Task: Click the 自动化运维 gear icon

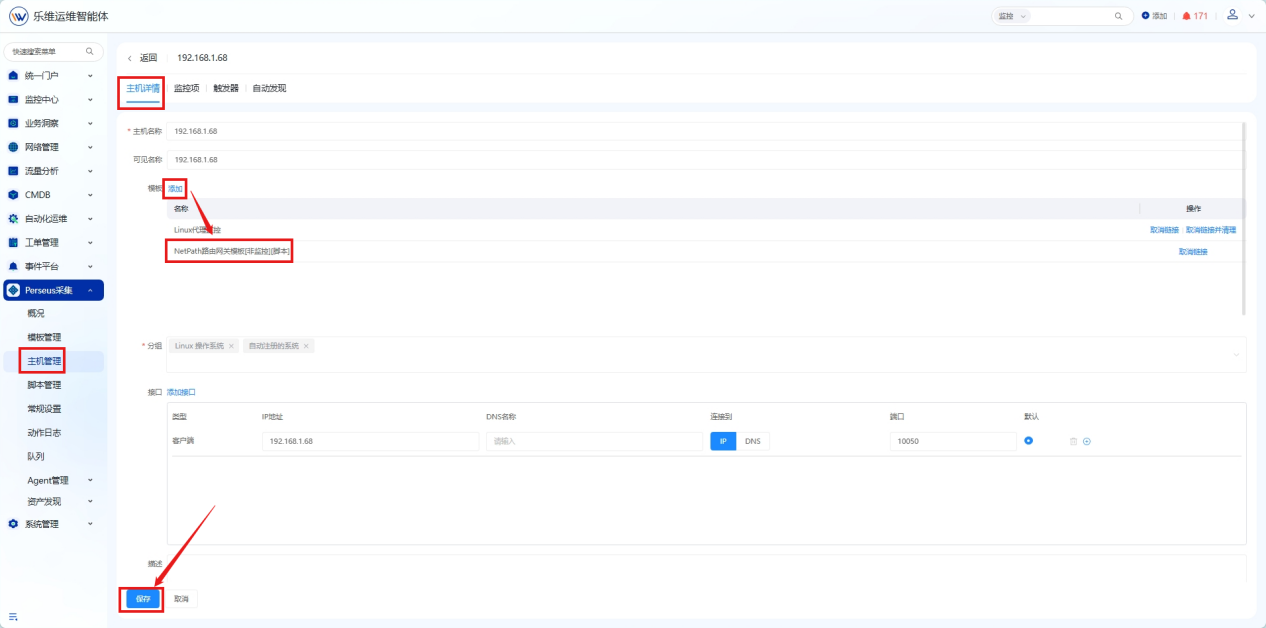Action: click(x=13, y=218)
